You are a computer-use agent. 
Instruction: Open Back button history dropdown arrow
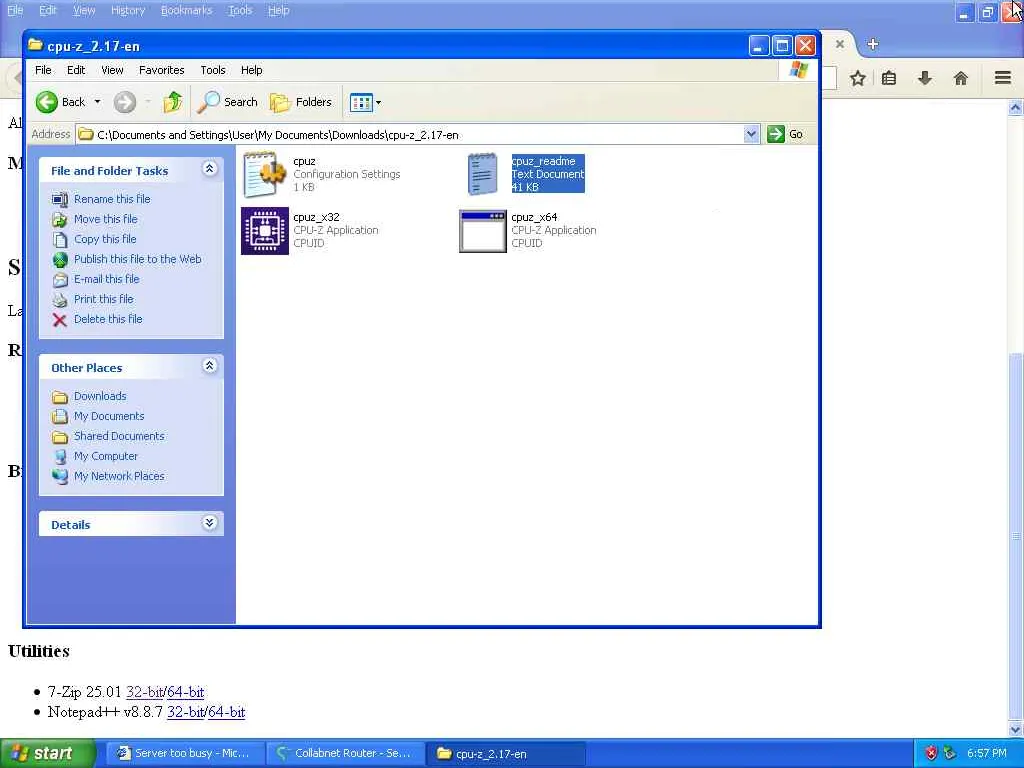pos(97,102)
